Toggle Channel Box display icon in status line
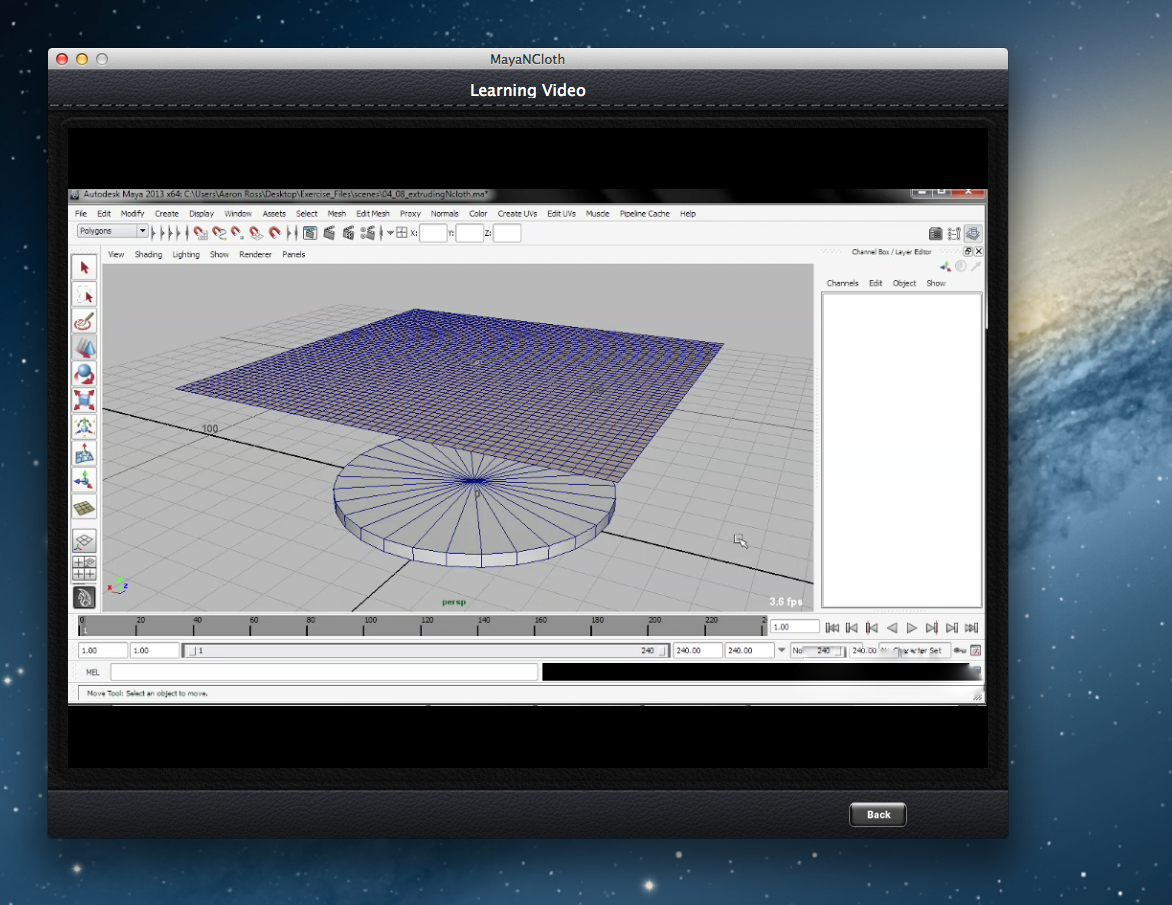Screen dimensions: 1172x905 coord(972,233)
